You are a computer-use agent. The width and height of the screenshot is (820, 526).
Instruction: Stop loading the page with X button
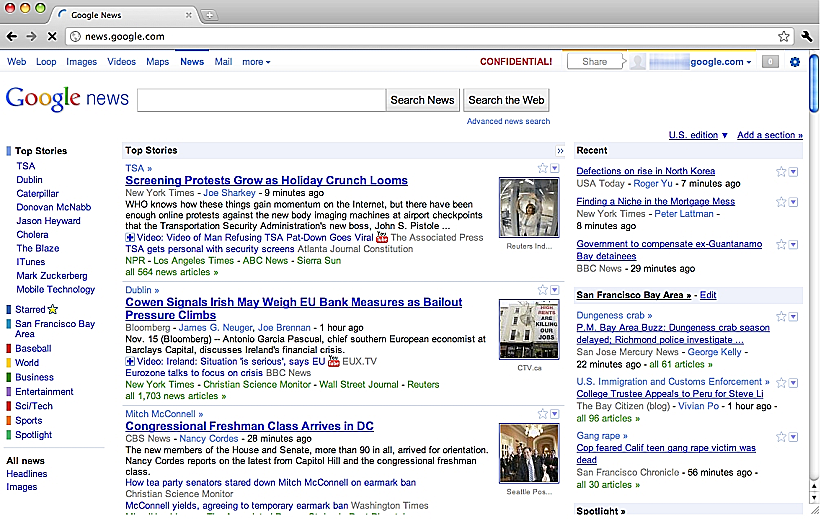[51, 36]
